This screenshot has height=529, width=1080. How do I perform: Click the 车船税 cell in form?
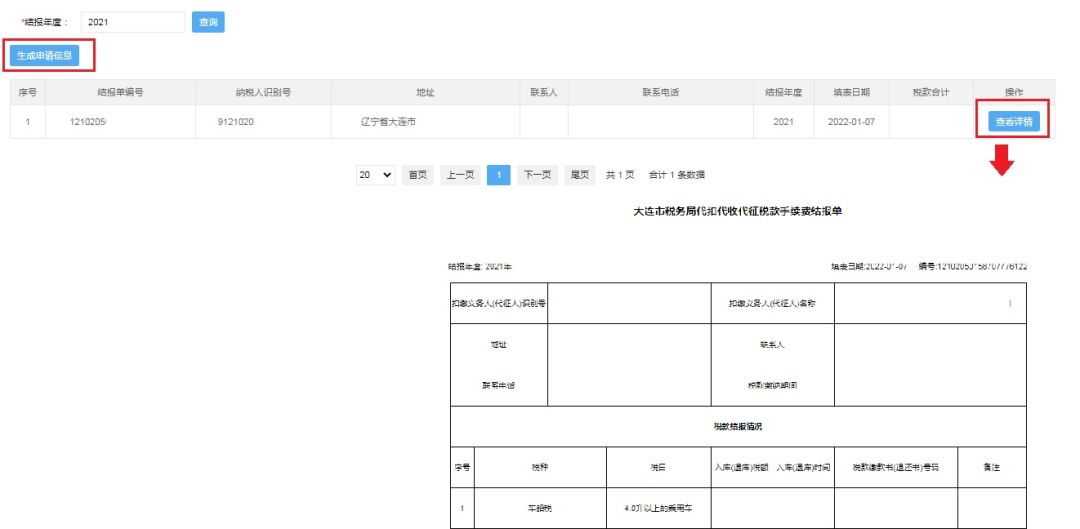tap(540, 508)
